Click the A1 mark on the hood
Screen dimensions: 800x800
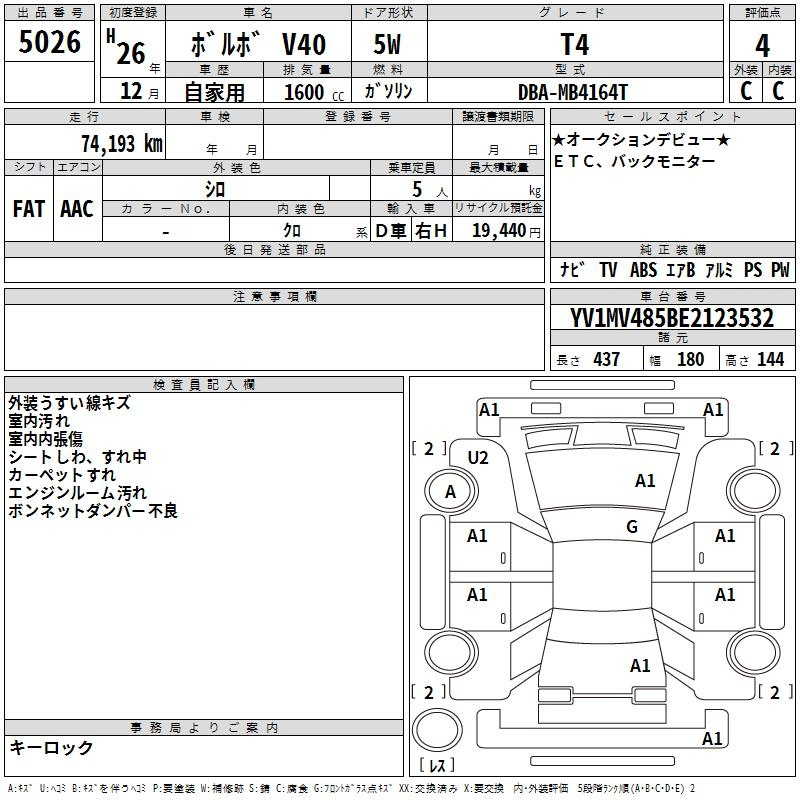point(645,481)
